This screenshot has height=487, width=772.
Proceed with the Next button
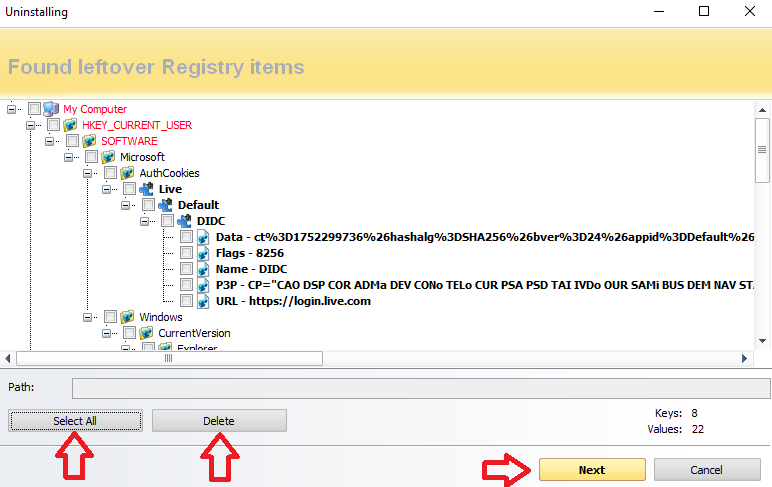(592, 470)
